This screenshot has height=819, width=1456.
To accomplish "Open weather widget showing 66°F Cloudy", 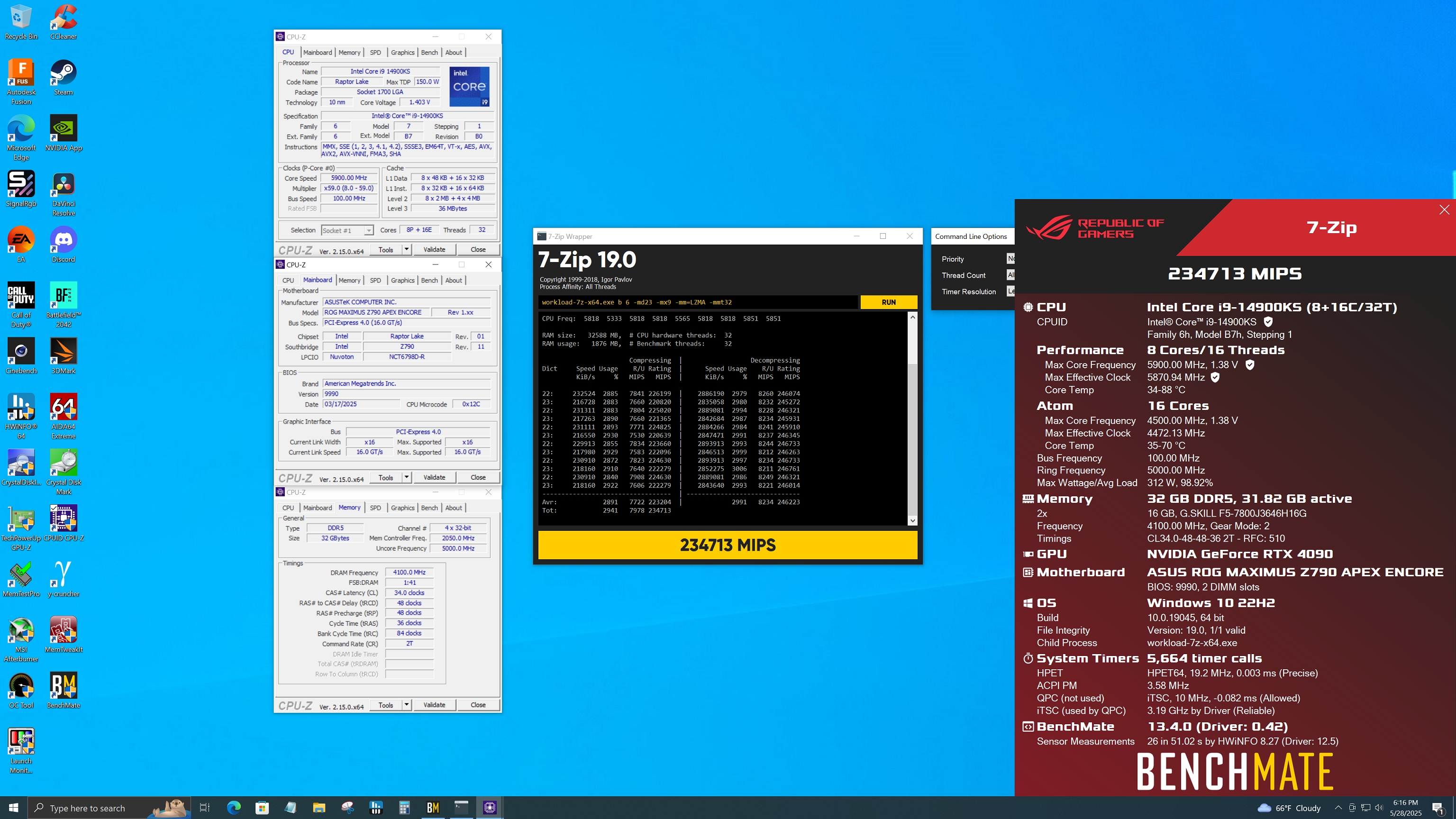I will tap(1289, 808).
